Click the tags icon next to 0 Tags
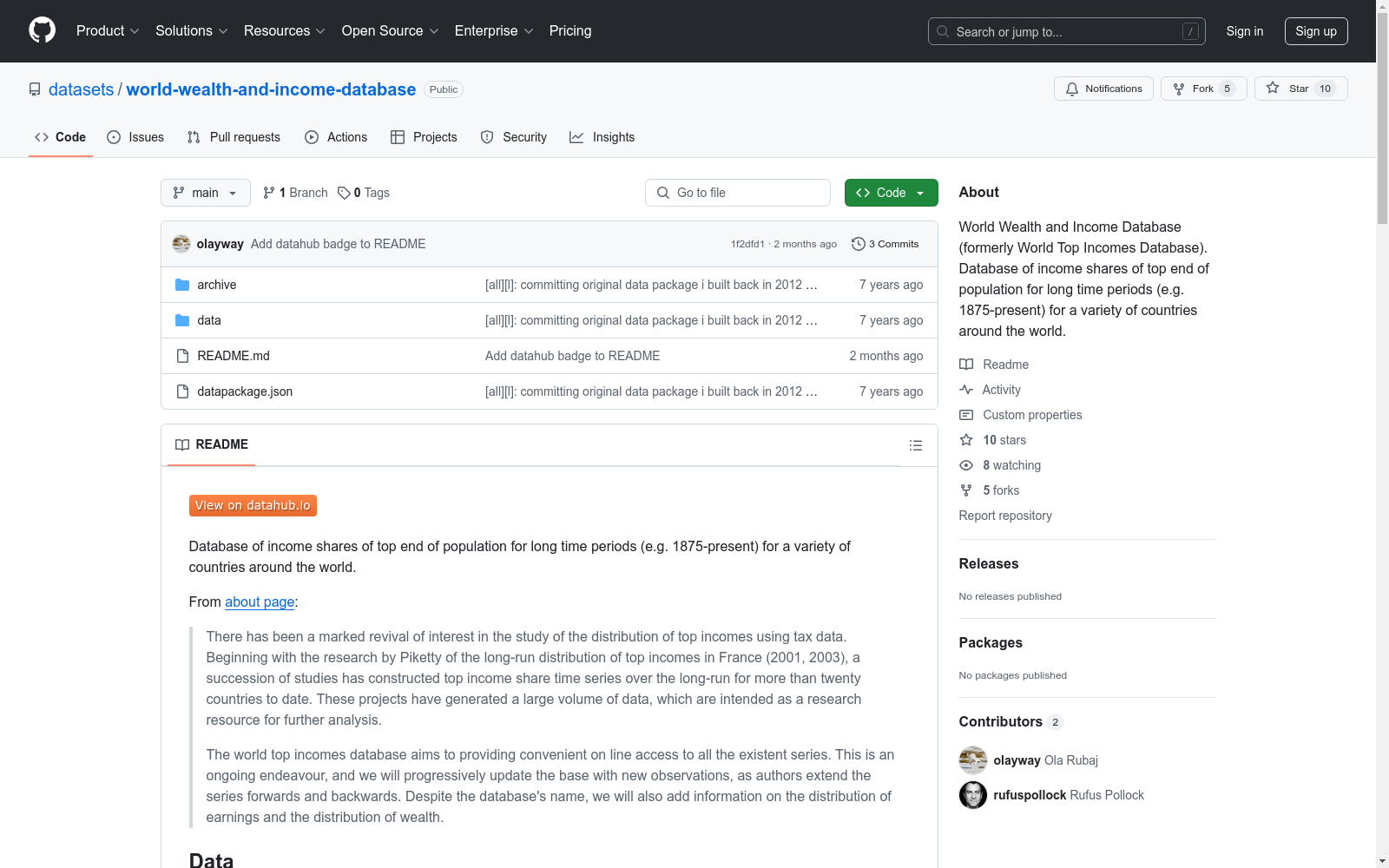The width and height of the screenshot is (1389, 868). point(344,193)
